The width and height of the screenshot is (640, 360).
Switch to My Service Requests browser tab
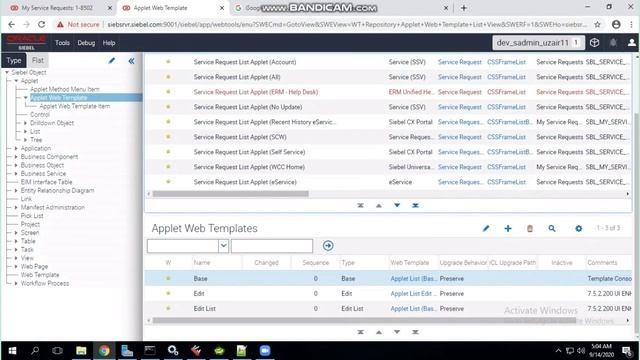coord(57,8)
